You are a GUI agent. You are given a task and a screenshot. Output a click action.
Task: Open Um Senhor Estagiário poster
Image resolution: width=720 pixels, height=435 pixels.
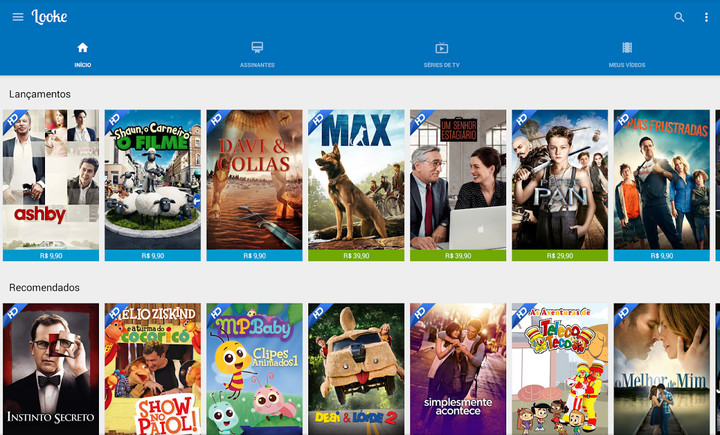tap(458, 179)
